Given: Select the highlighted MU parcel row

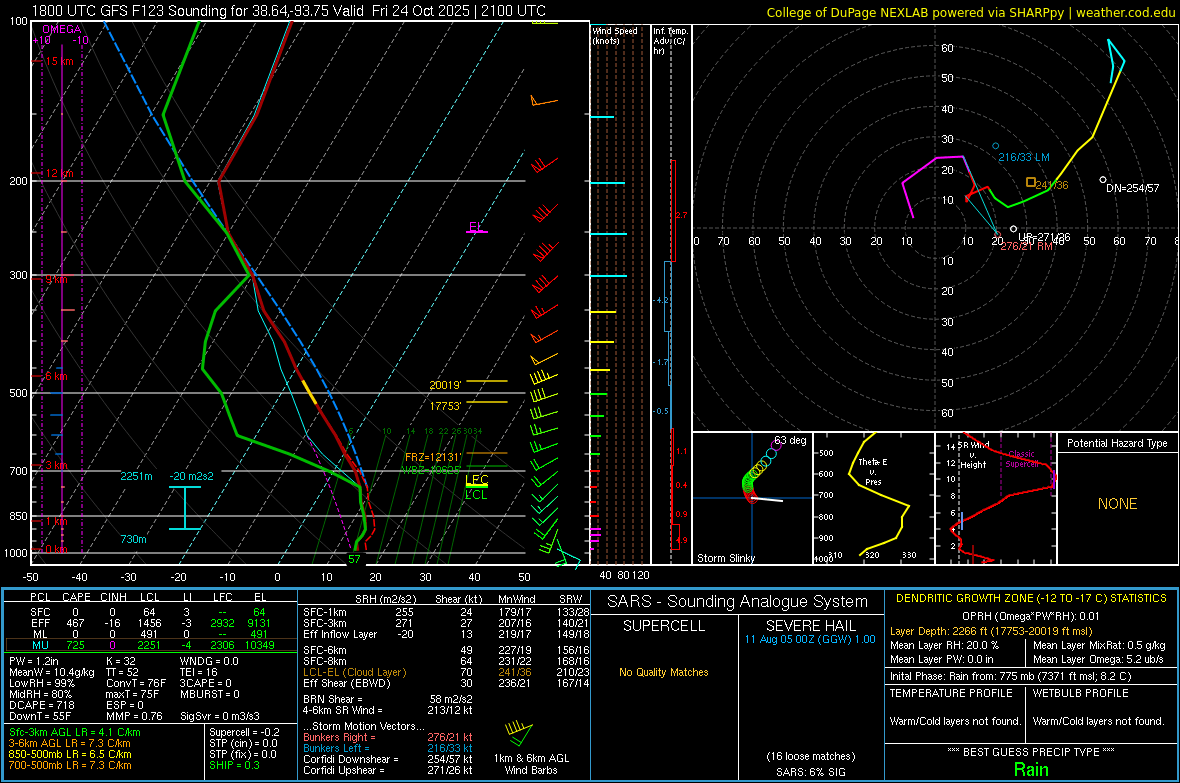Looking at the screenshot, I should click(151, 645).
